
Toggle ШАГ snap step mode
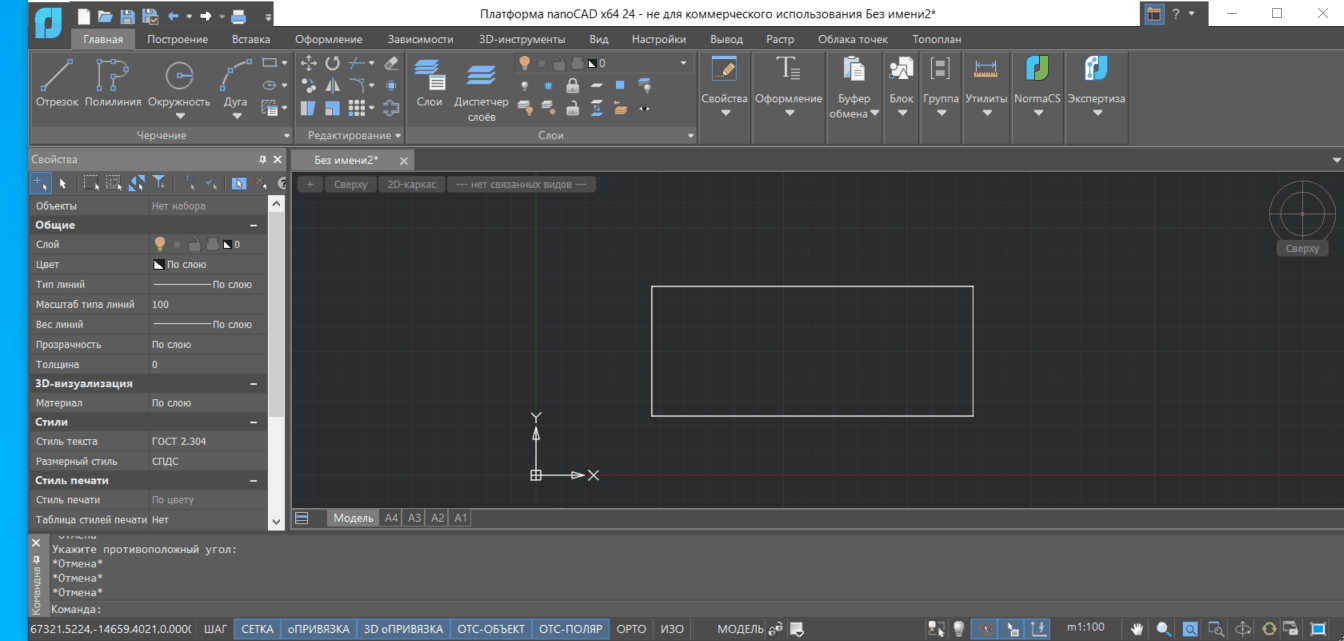(x=215, y=629)
